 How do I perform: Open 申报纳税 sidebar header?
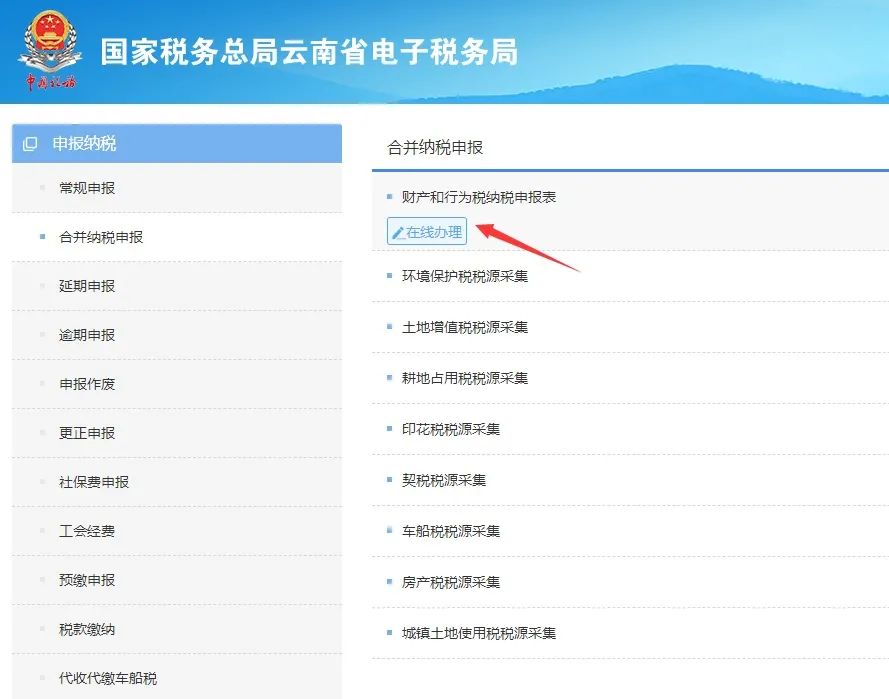point(177,143)
